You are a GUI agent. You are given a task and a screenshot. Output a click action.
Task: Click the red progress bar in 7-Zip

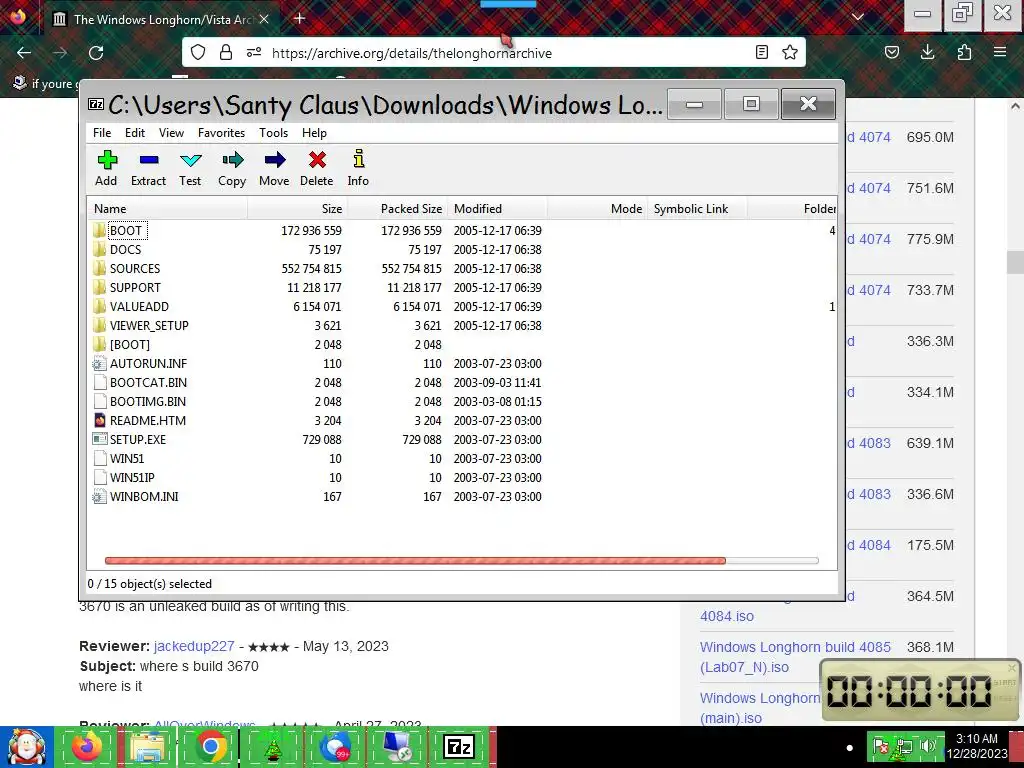point(415,560)
